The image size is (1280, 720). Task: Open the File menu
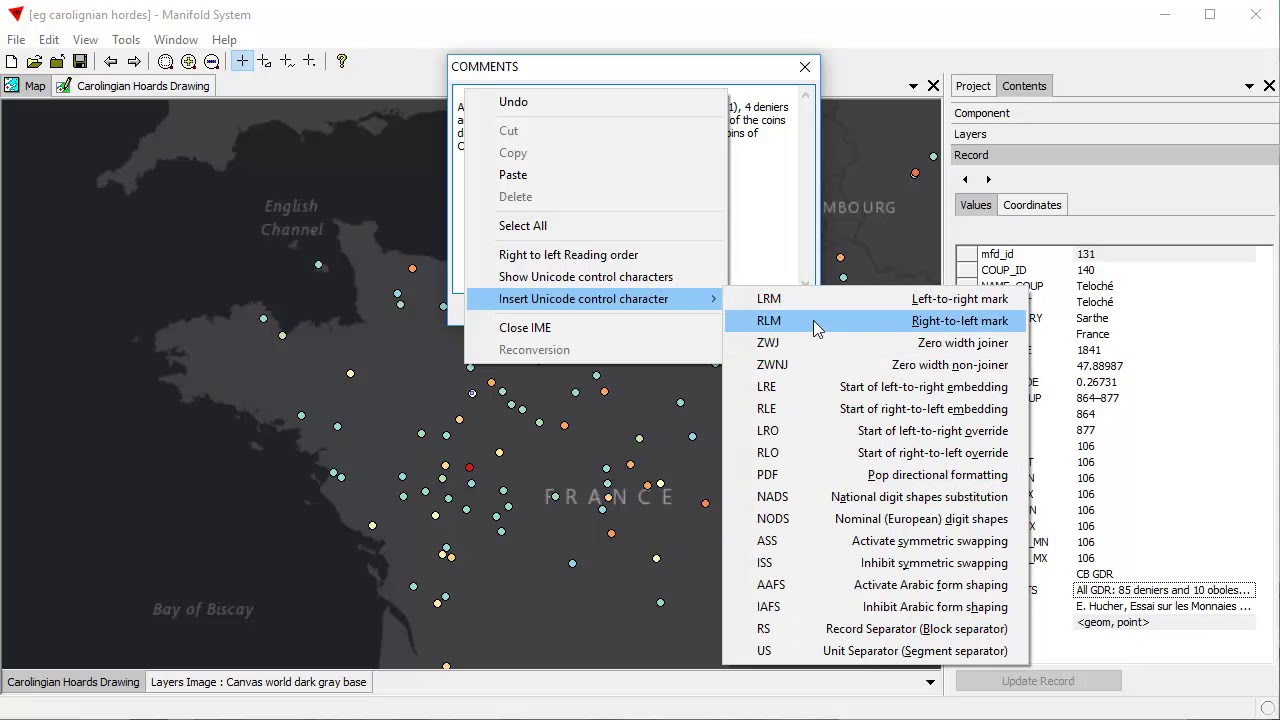pos(16,40)
